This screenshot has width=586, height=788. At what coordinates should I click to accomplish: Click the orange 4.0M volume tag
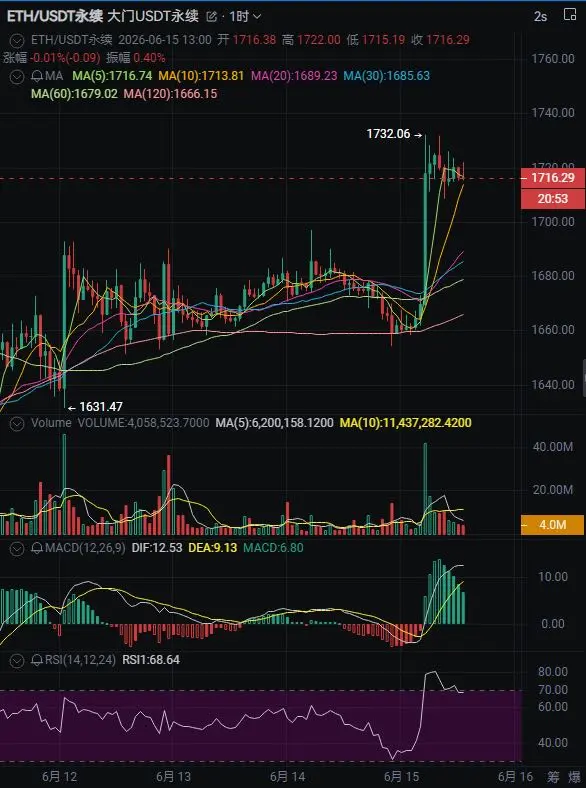click(553, 525)
